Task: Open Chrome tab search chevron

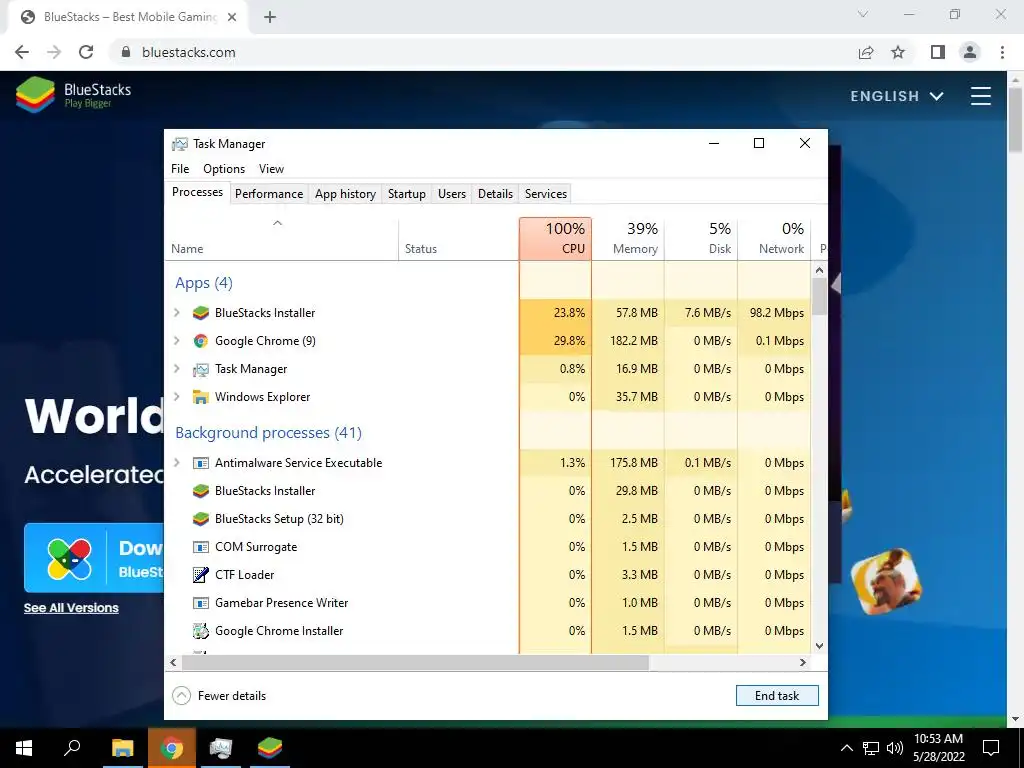Action: pos(863,14)
